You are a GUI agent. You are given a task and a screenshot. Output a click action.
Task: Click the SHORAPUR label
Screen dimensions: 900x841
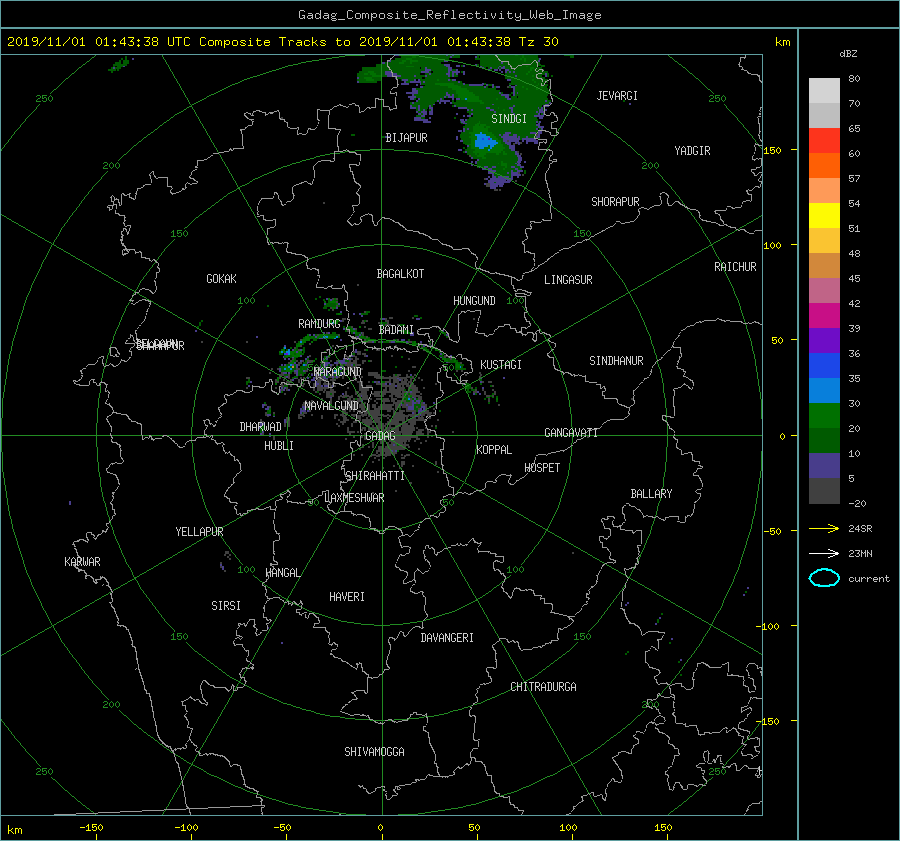[615, 202]
